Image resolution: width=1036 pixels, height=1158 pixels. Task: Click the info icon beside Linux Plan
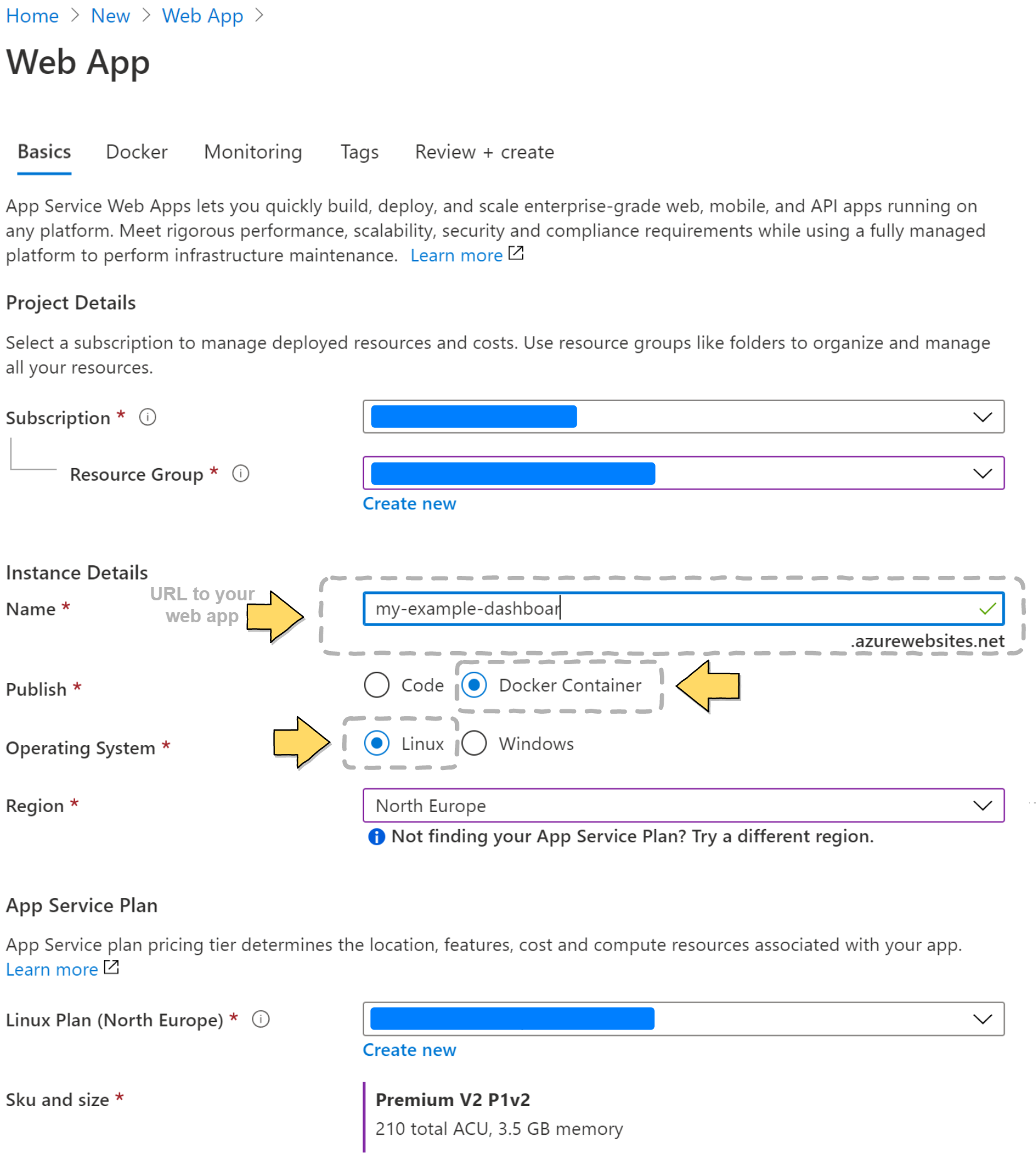click(x=260, y=1020)
